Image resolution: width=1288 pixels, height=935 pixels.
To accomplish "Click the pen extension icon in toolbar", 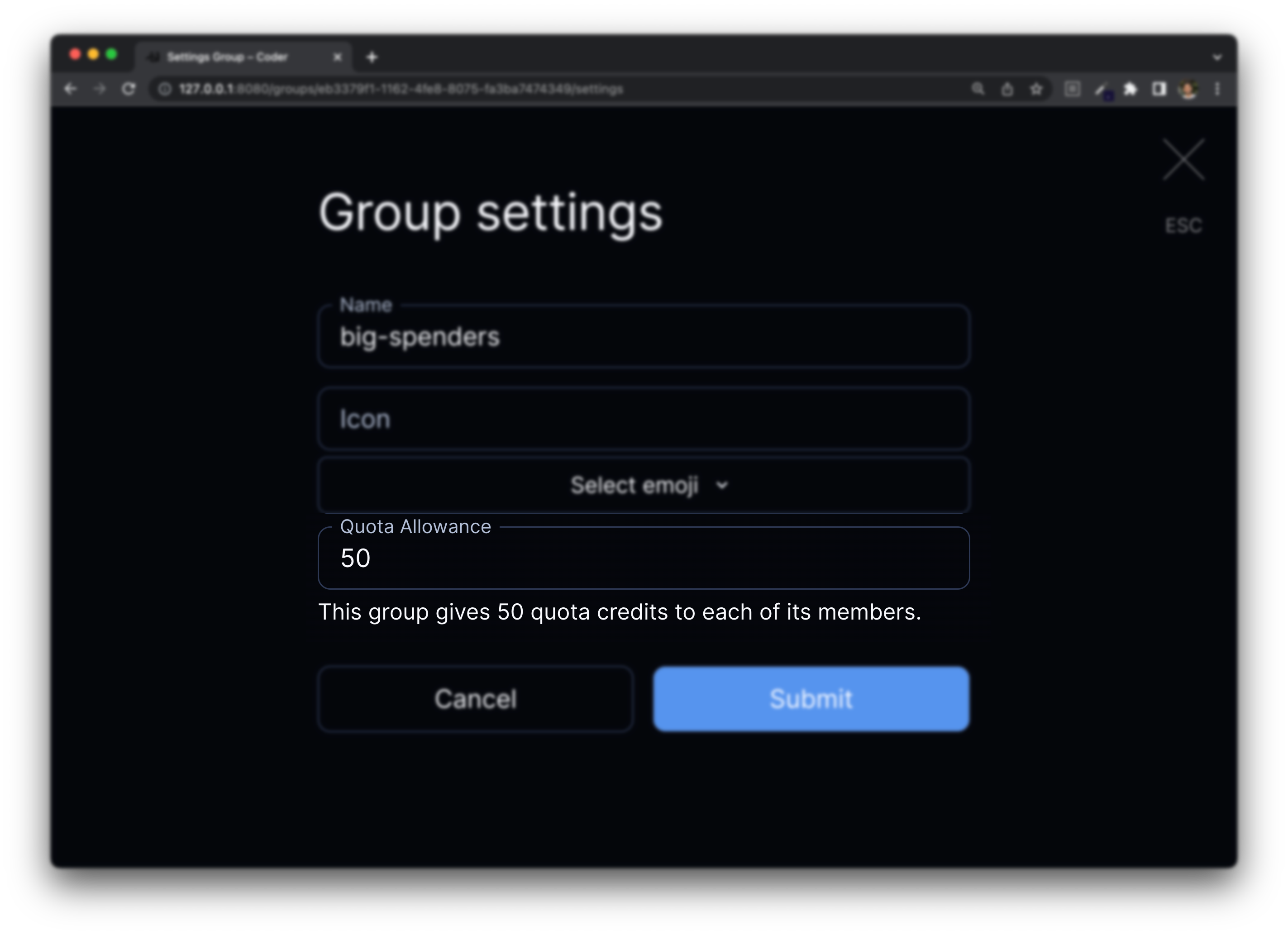I will click(1101, 89).
